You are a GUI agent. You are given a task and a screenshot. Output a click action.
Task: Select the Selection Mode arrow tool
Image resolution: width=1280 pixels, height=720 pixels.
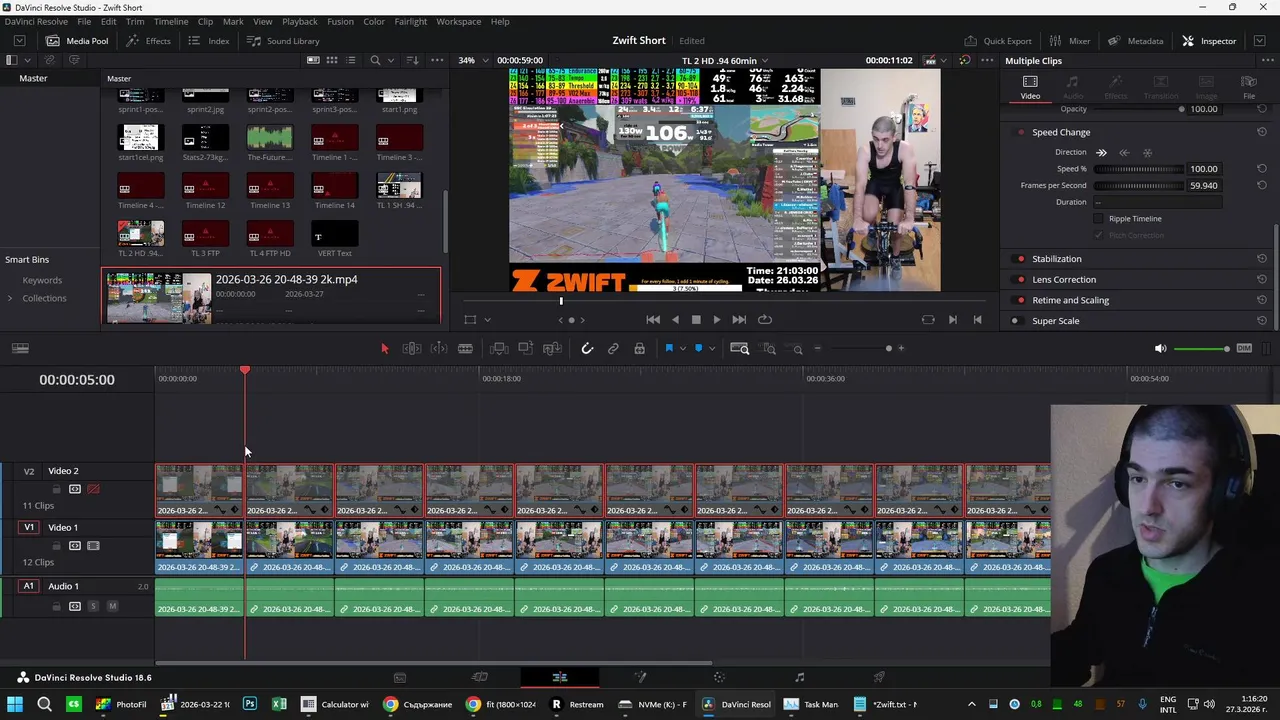pos(384,348)
